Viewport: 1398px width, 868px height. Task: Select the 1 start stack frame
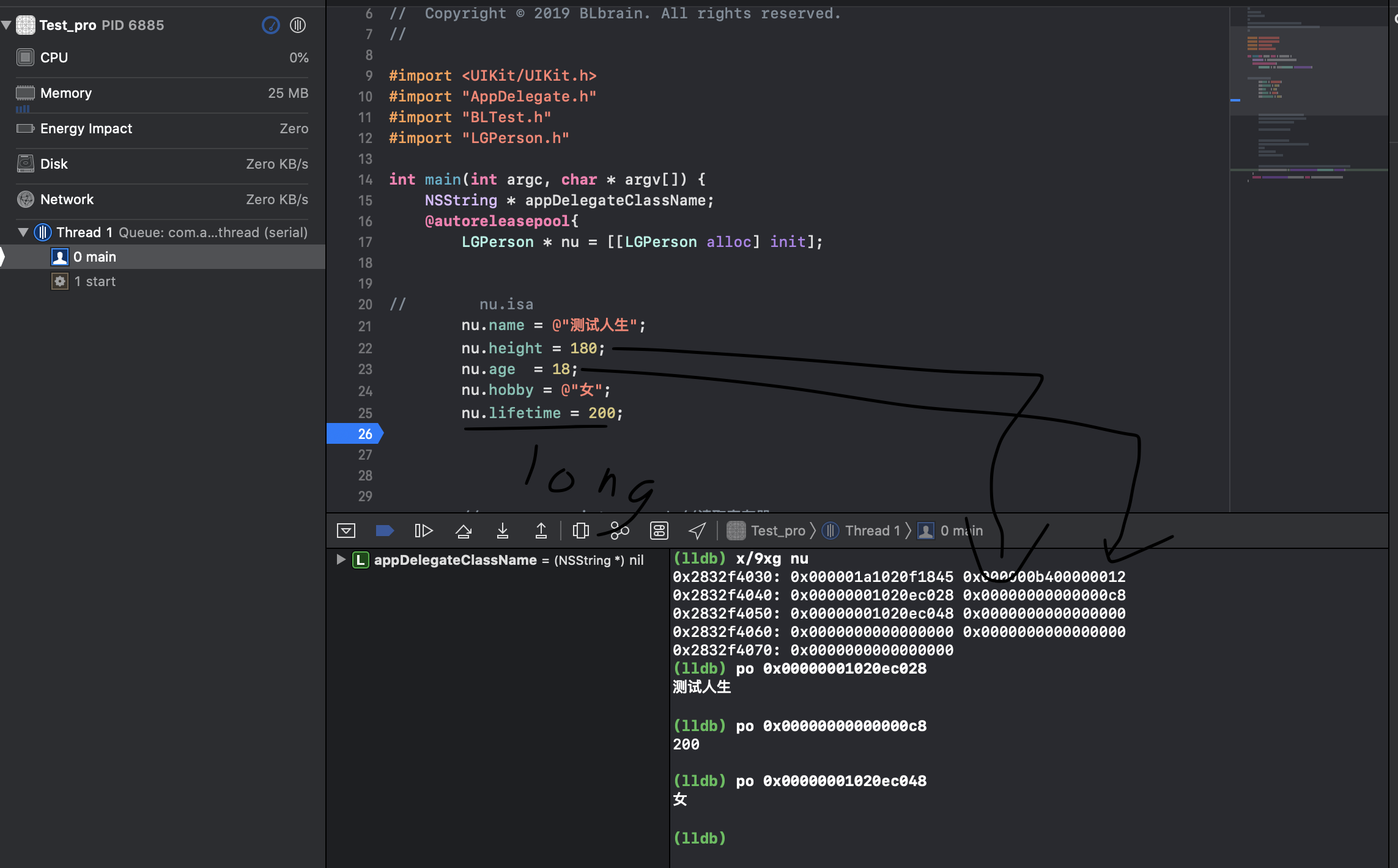(x=95, y=281)
